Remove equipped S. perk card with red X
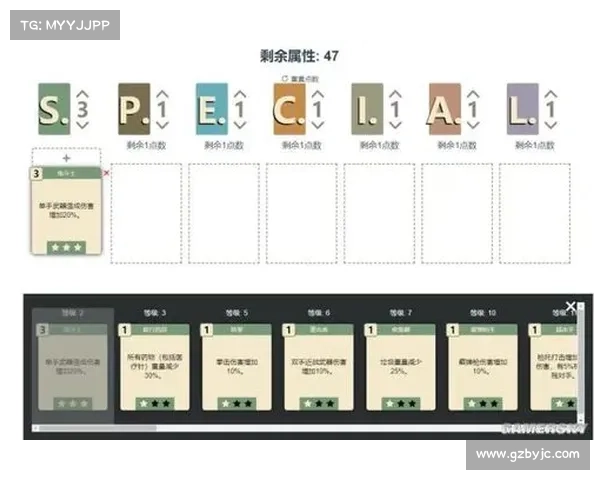Screen dimensions: 600x480 pos(106,173)
